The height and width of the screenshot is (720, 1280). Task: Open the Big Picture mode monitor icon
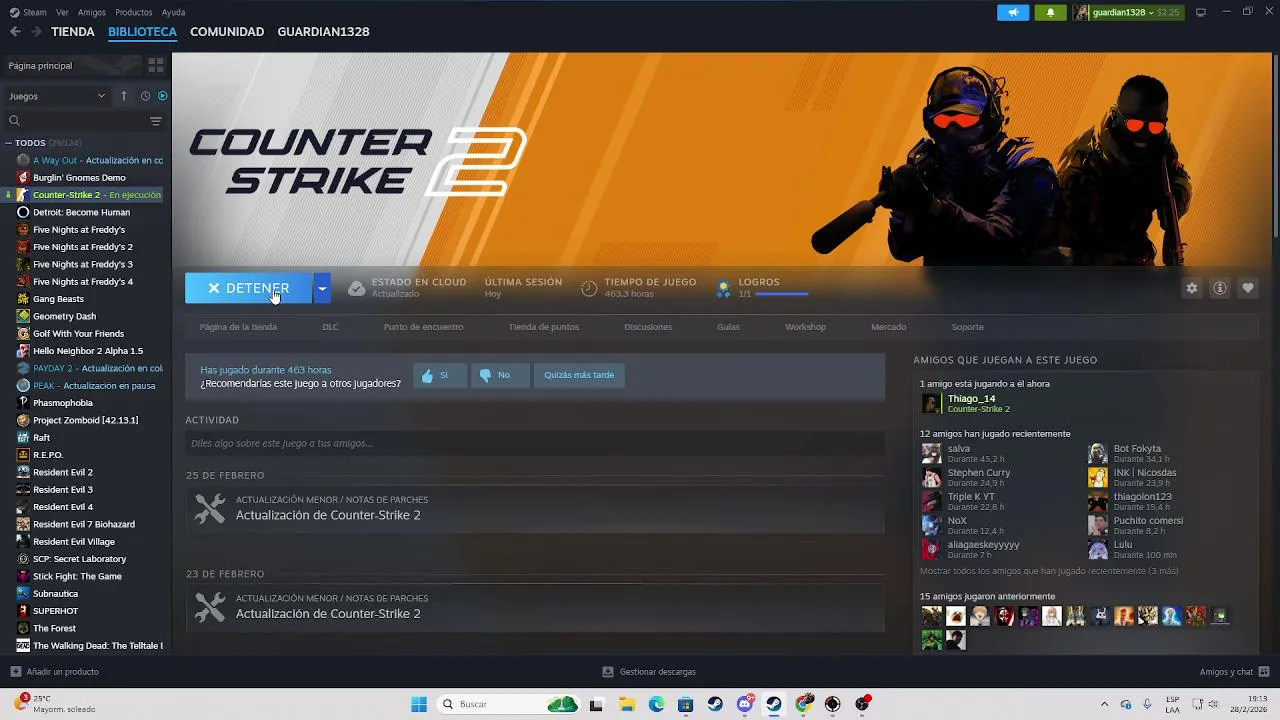1201,12
